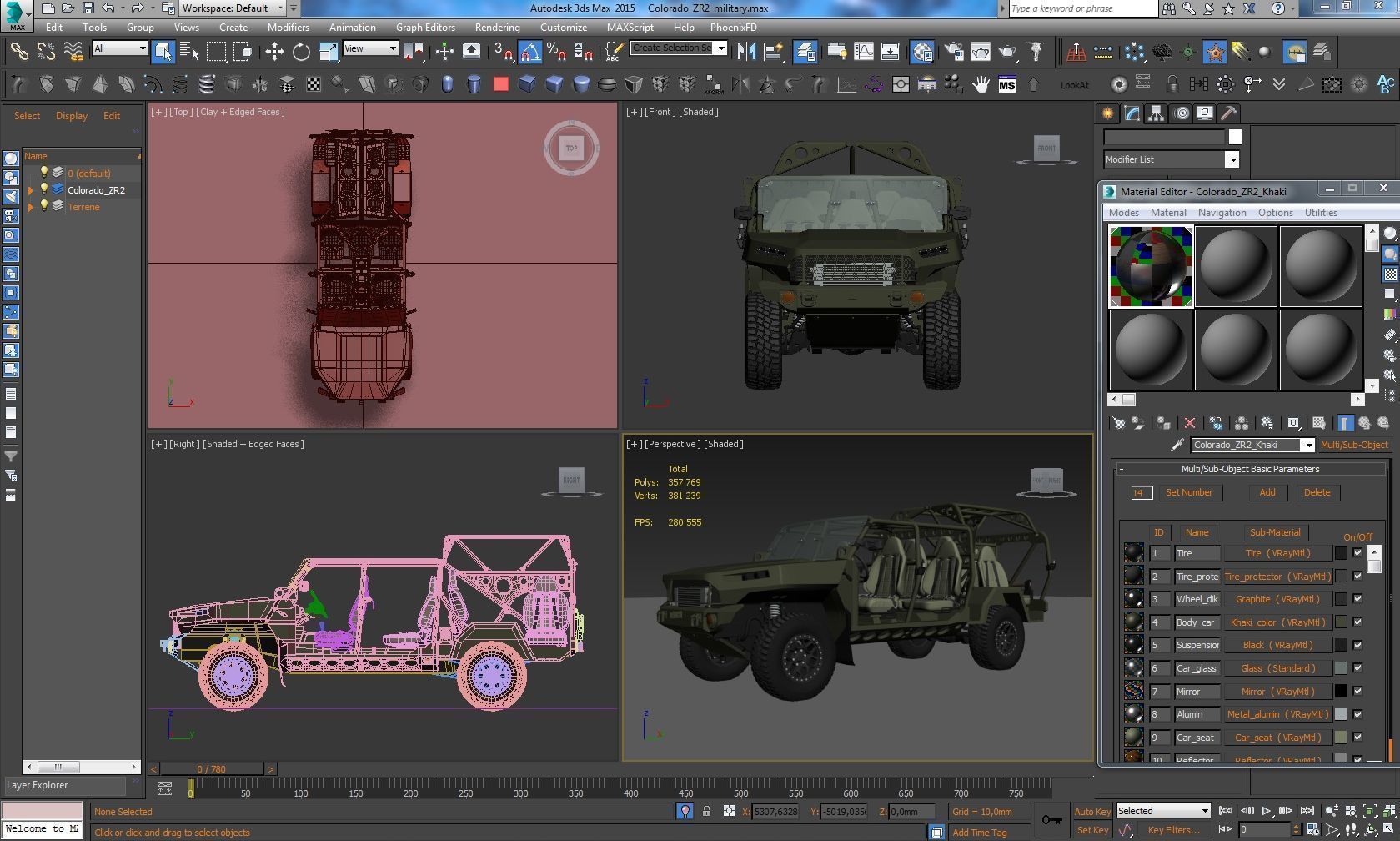Select the first material sample sphere slot
1400x841 pixels.
pos(1151,266)
